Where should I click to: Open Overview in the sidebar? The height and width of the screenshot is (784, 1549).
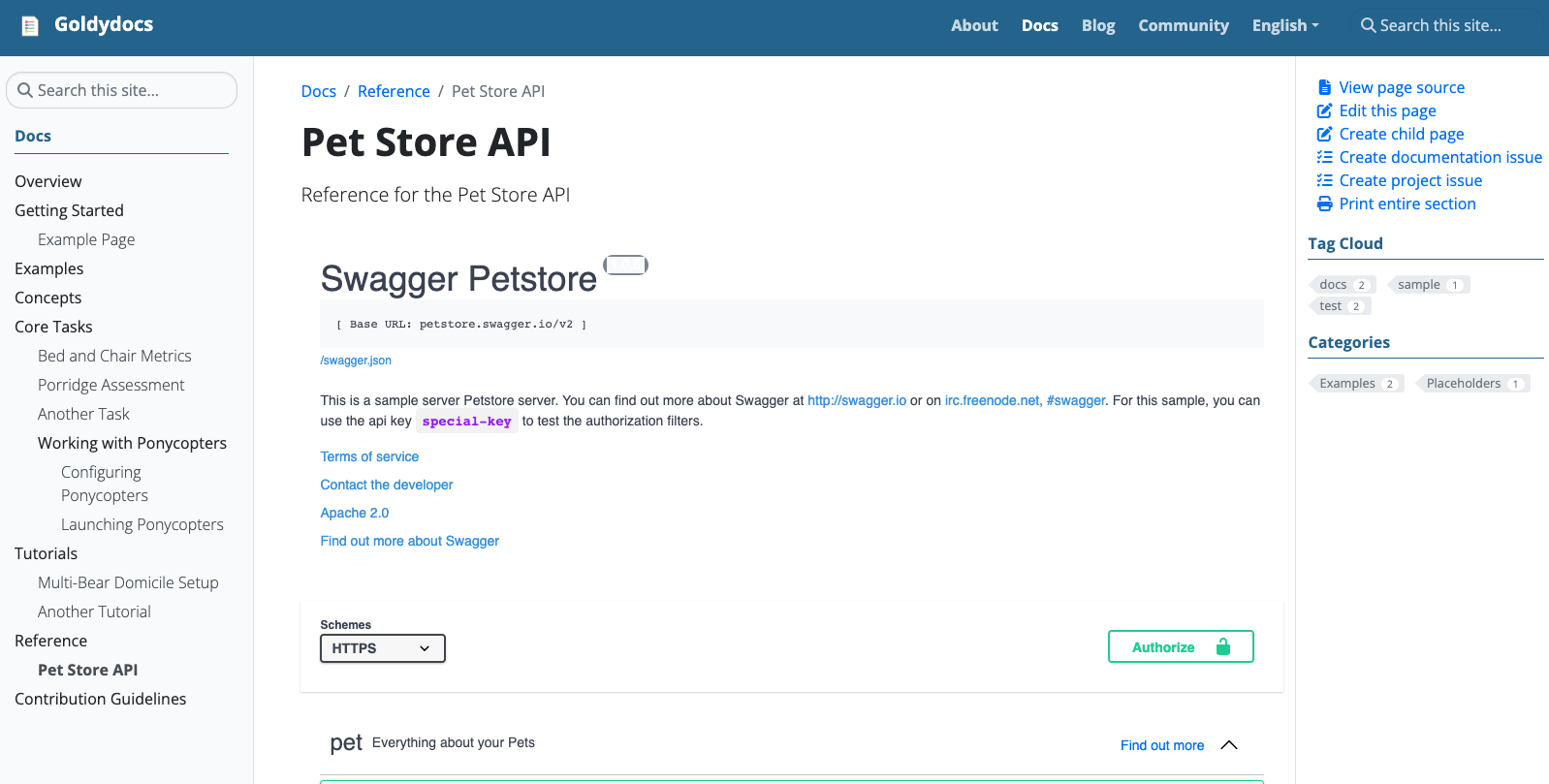48,181
